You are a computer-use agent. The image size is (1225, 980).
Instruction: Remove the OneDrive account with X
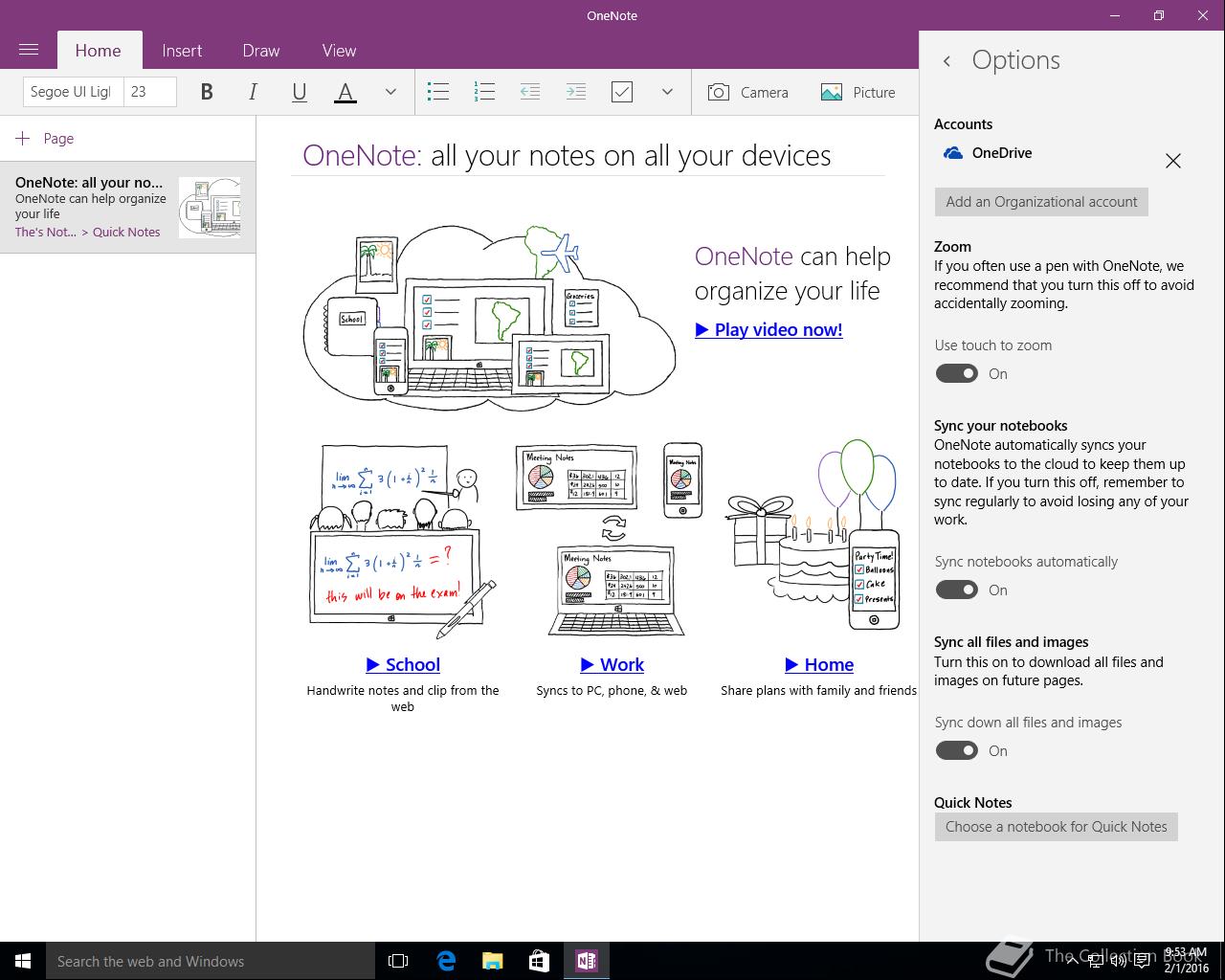point(1173,161)
